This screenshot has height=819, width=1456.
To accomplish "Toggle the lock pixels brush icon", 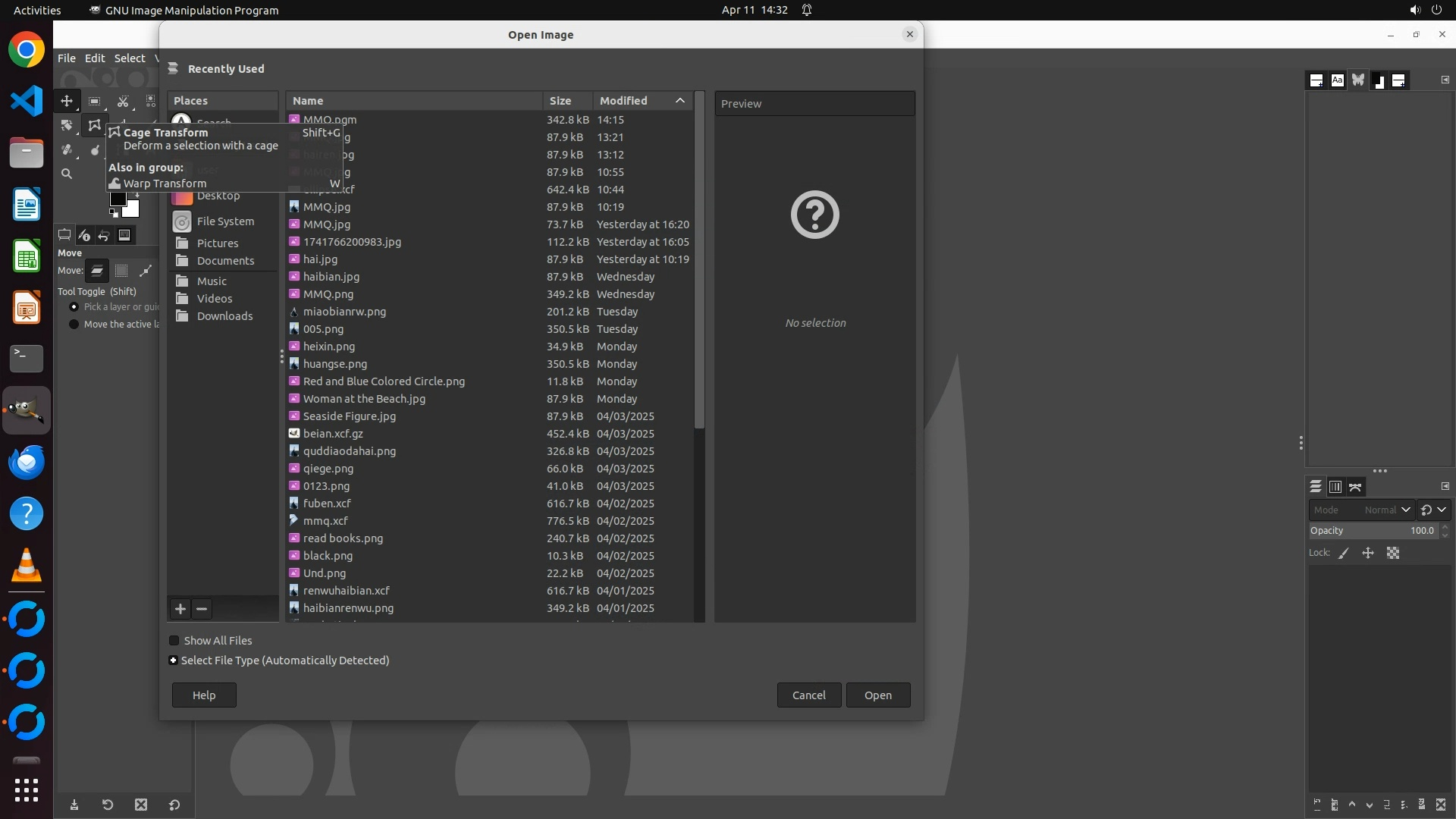I will tap(1344, 554).
